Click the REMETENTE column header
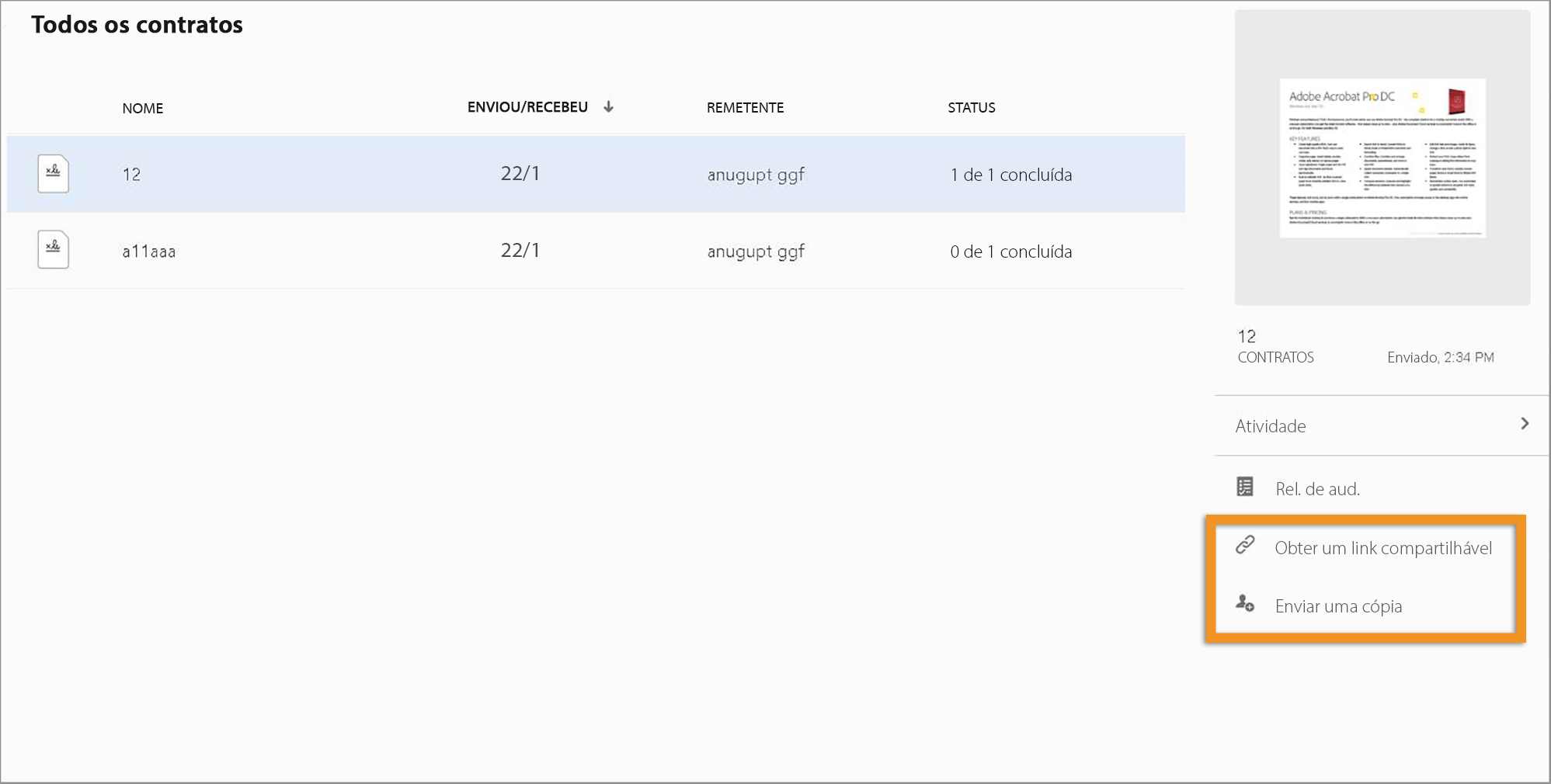 (x=745, y=108)
